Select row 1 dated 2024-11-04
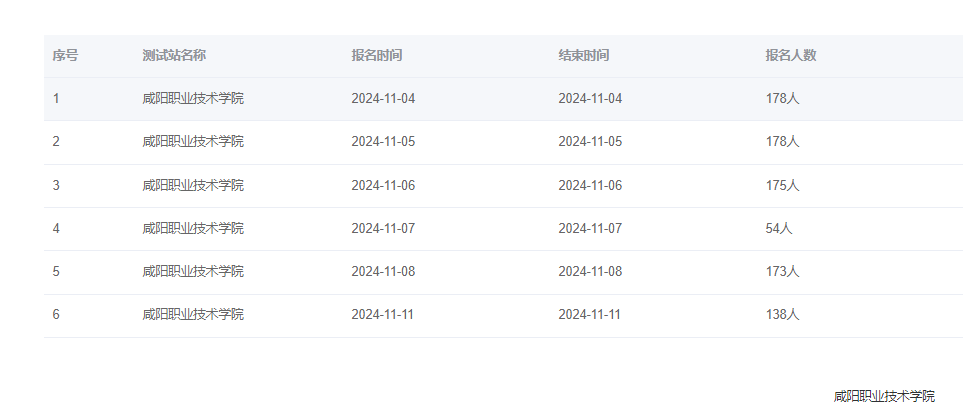This screenshot has height=413, width=972. [503, 99]
